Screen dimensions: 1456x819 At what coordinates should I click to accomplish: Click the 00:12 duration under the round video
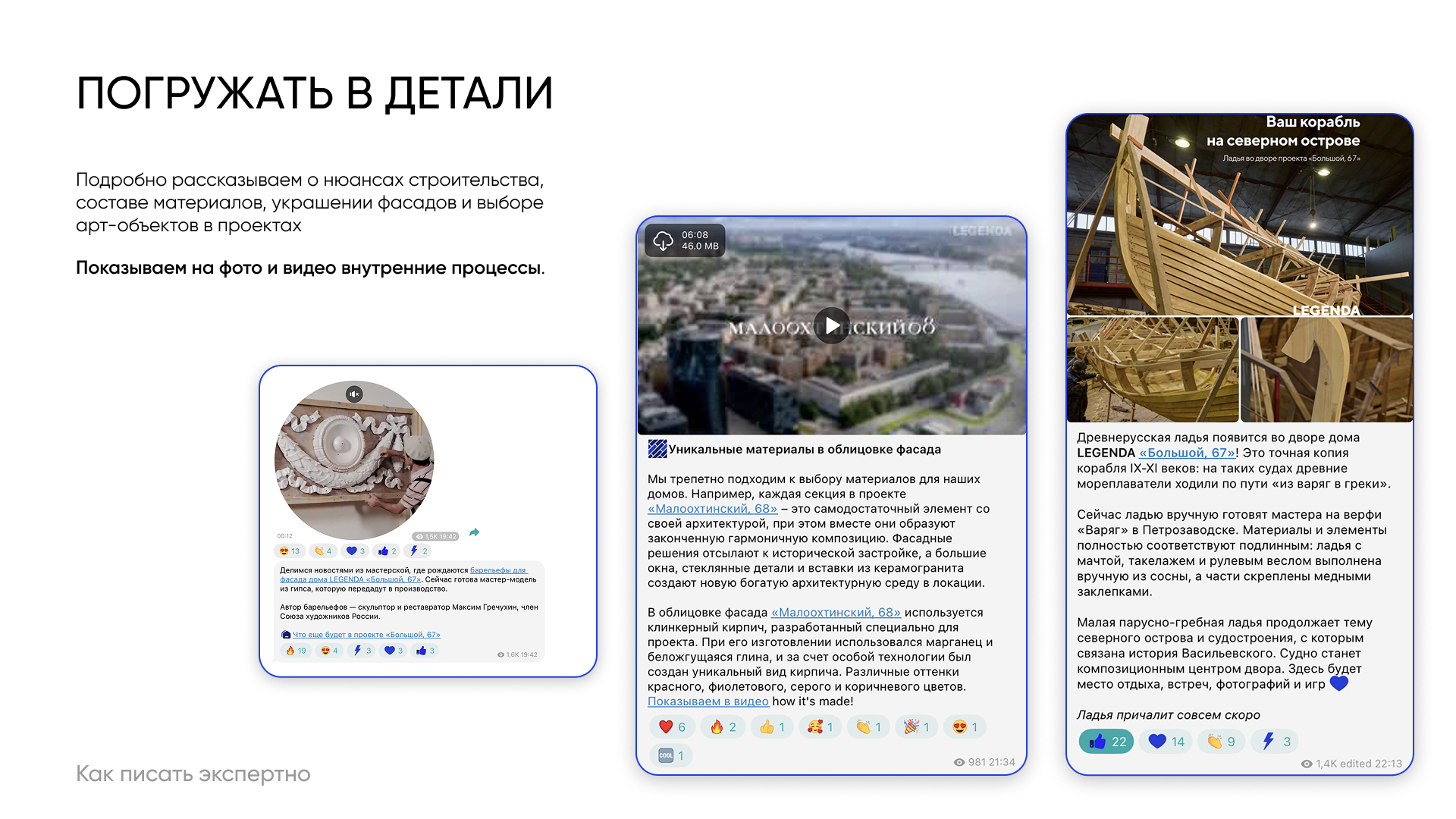[x=284, y=536]
